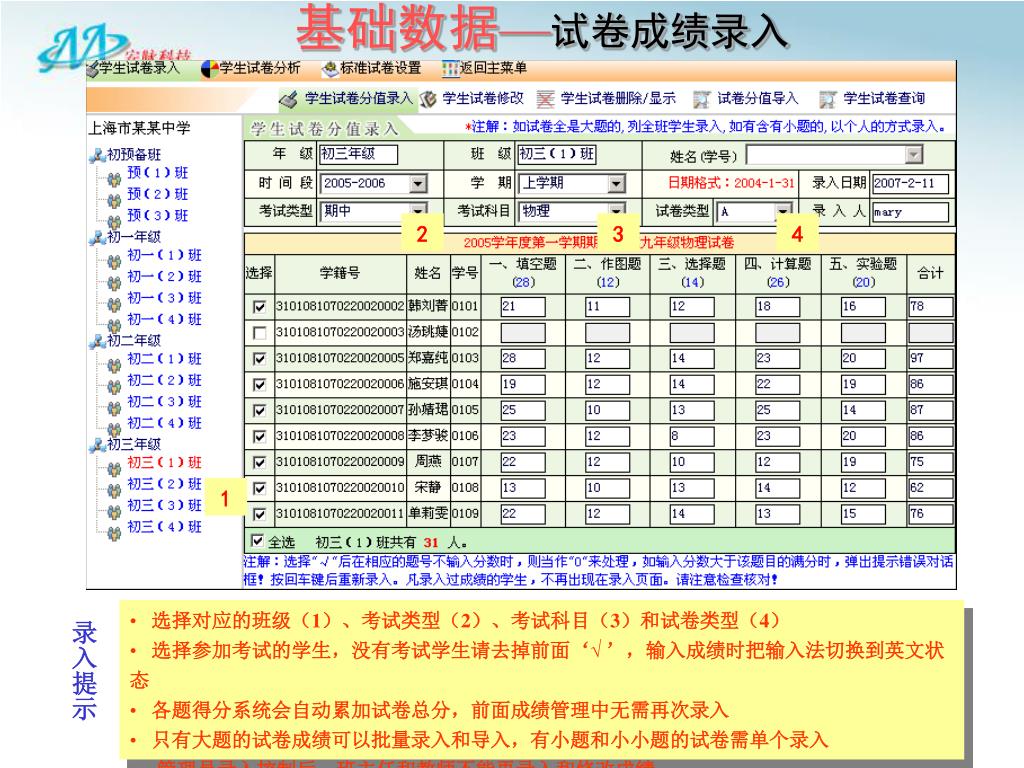Viewport: 1024px width, 768px height.
Task: Click the 初预备班 grade group icon
Action: pos(98,155)
